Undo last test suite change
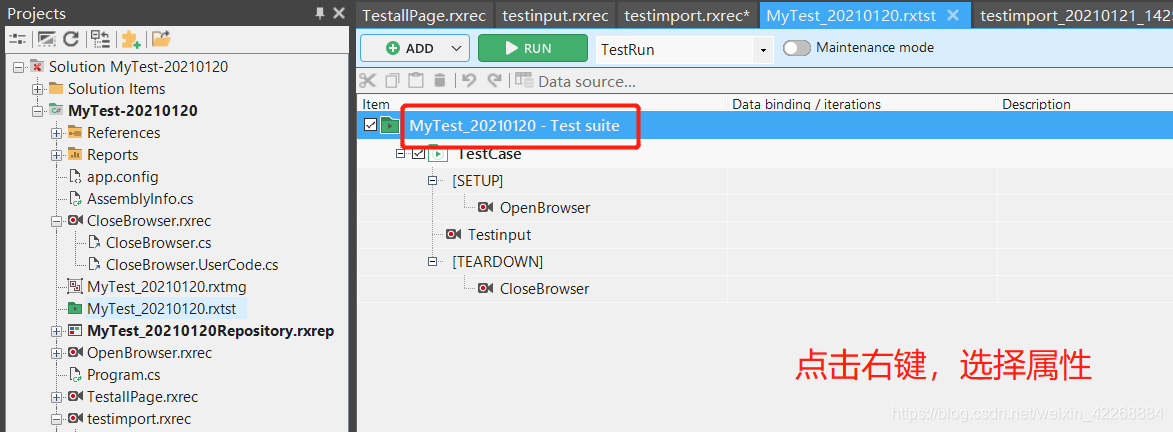 pyautogui.click(x=469, y=80)
